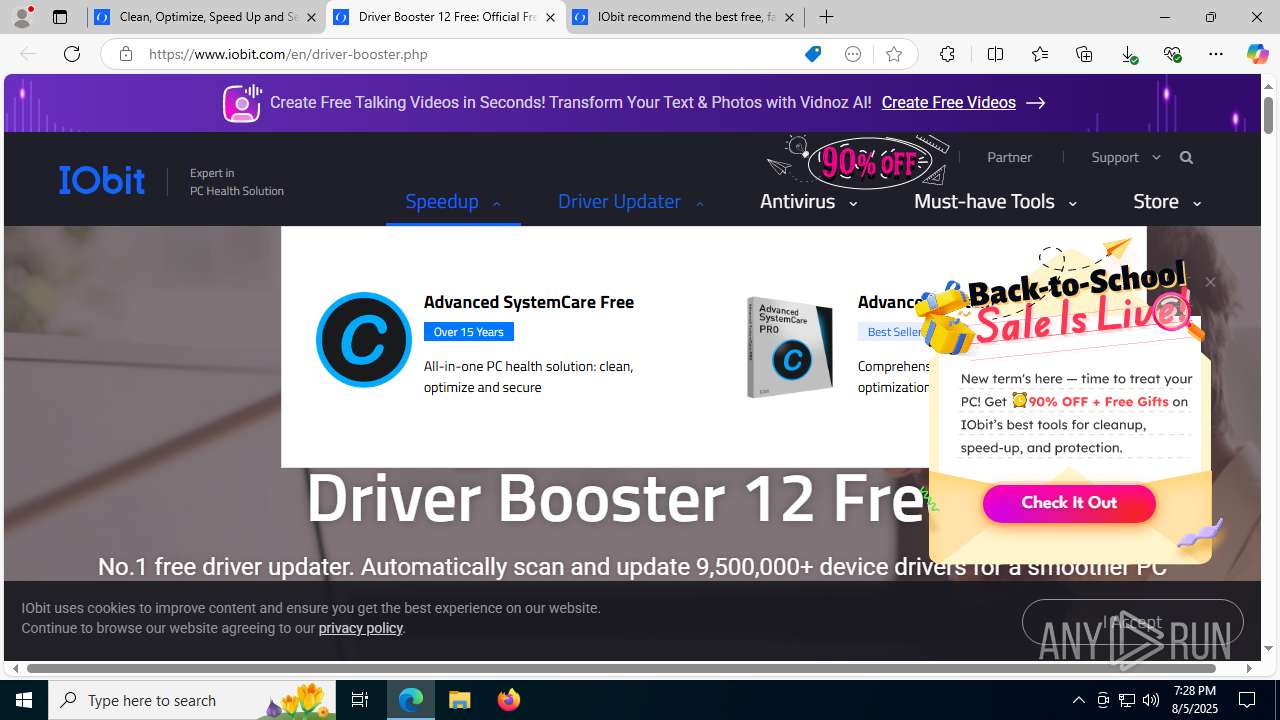Viewport: 1280px width, 720px height.
Task: Open the volume control in tray
Action: pyautogui.click(x=1151, y=700)
